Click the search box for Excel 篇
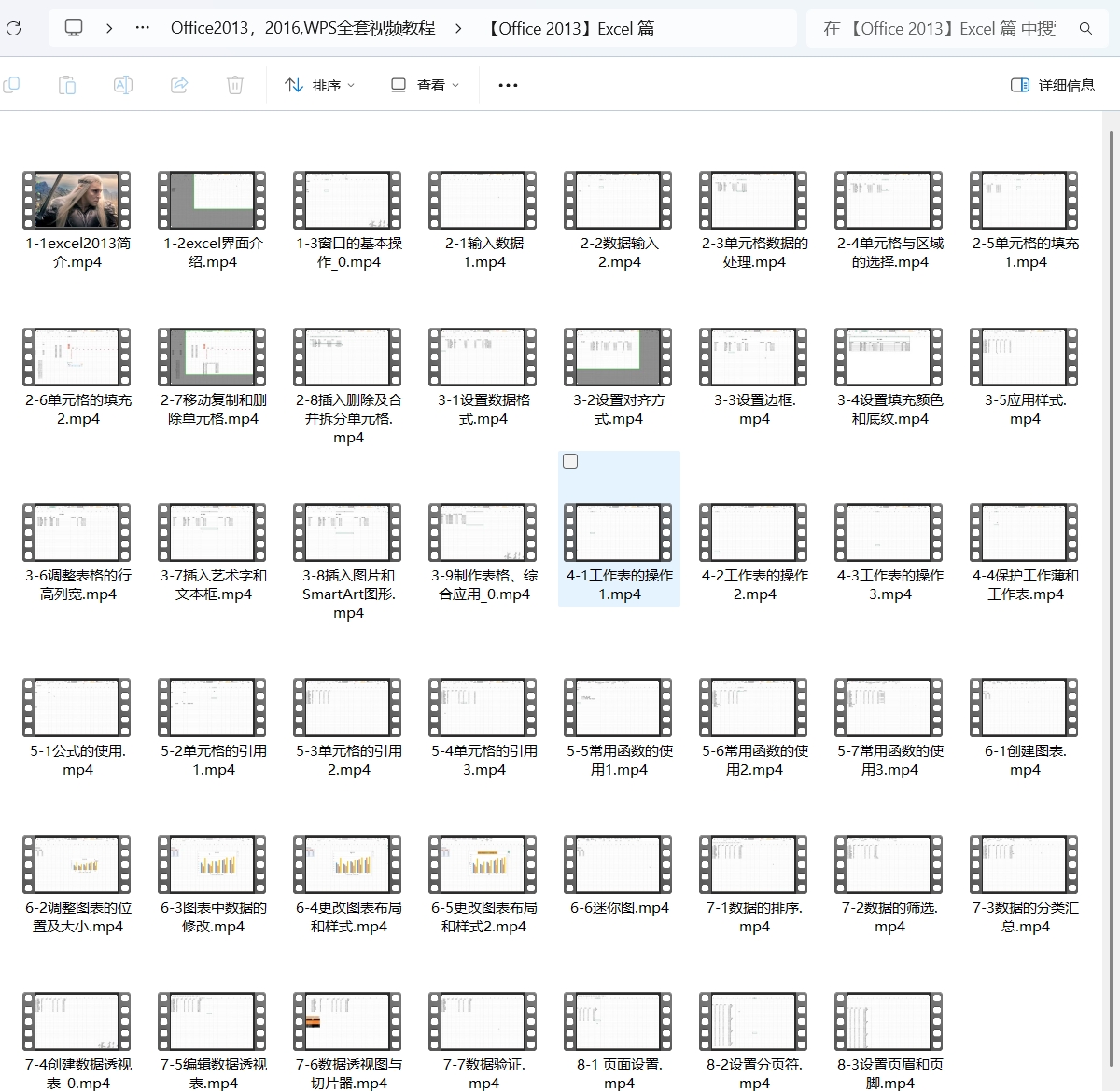The width and height of the screenshot is (1120, 1091). tap(943, 28)
